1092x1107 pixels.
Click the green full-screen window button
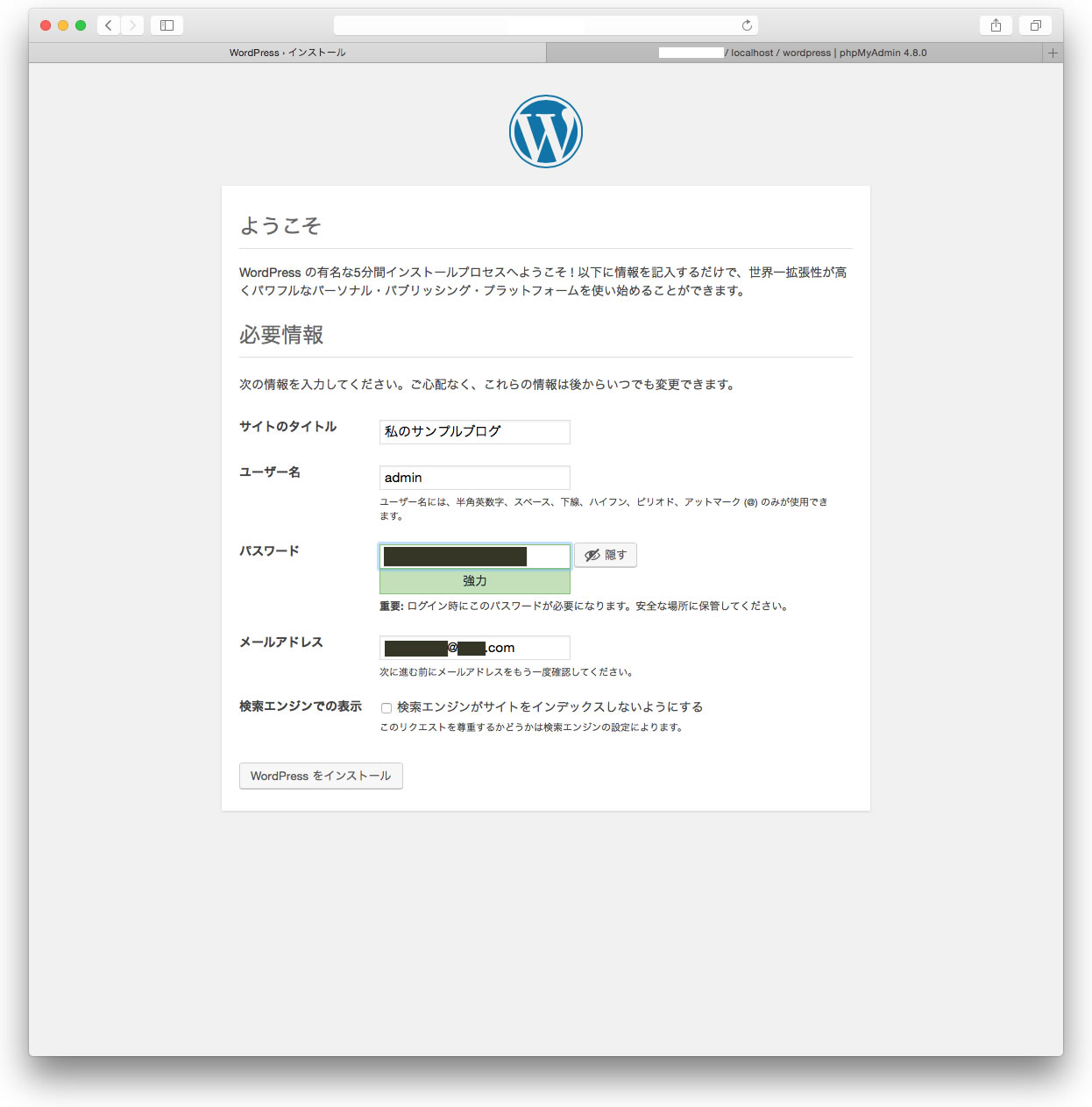click(x=81, y=25)
